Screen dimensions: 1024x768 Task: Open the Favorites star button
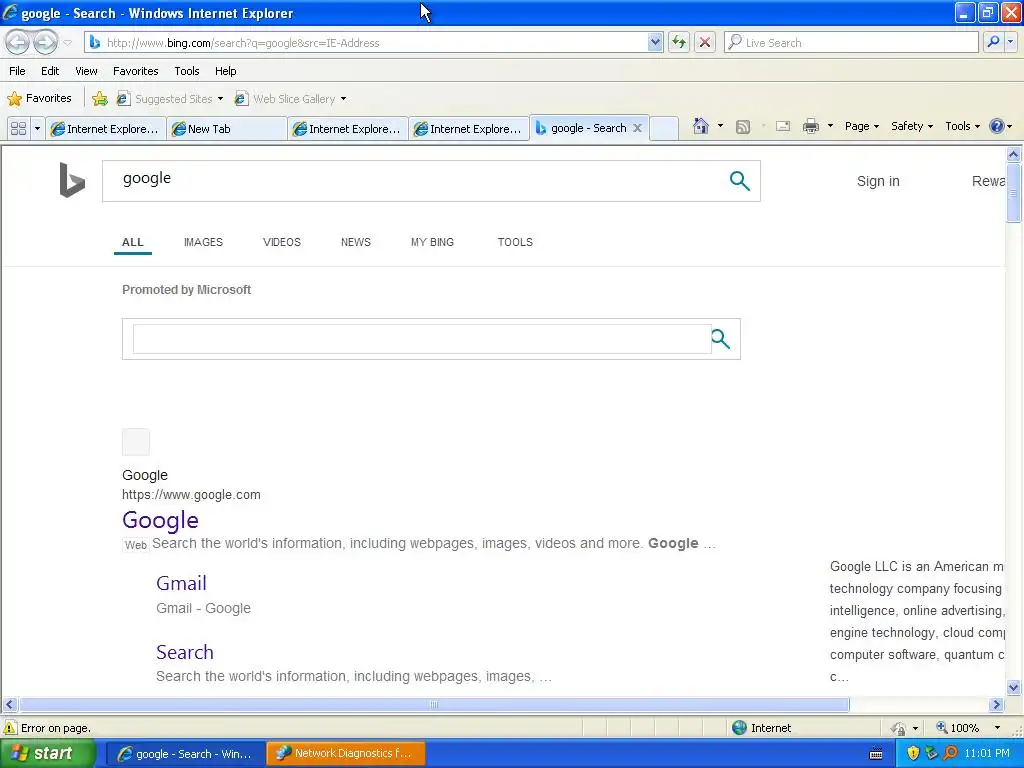[x=39, y=99]
